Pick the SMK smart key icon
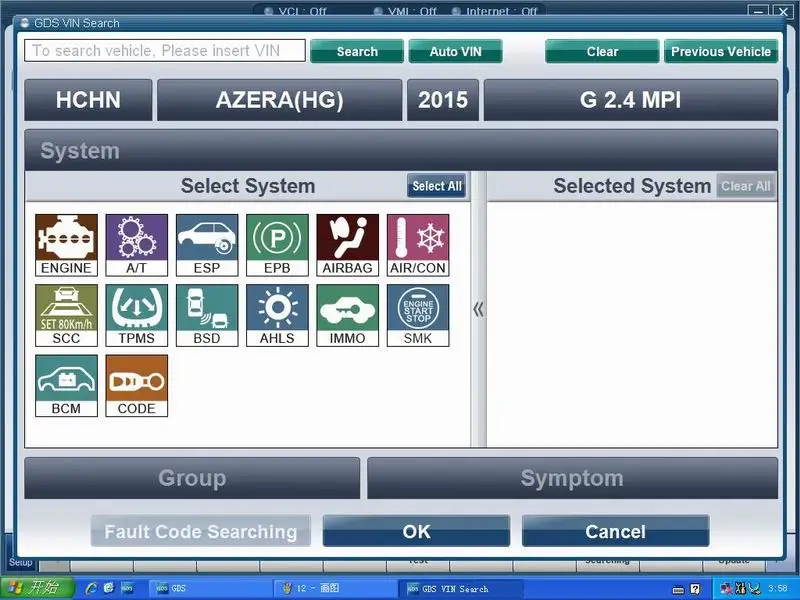Viewport: 800px width, 600px height. click(418, 316)
